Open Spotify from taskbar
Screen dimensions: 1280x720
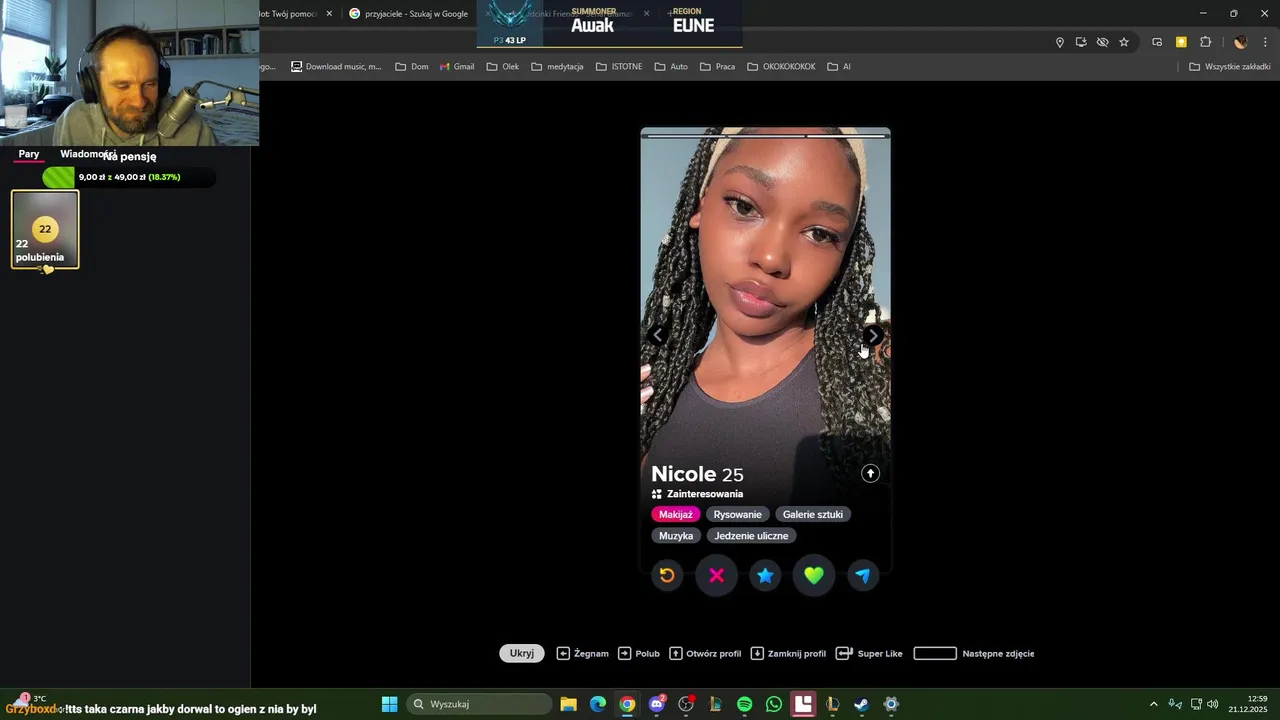tap(744, 704)
